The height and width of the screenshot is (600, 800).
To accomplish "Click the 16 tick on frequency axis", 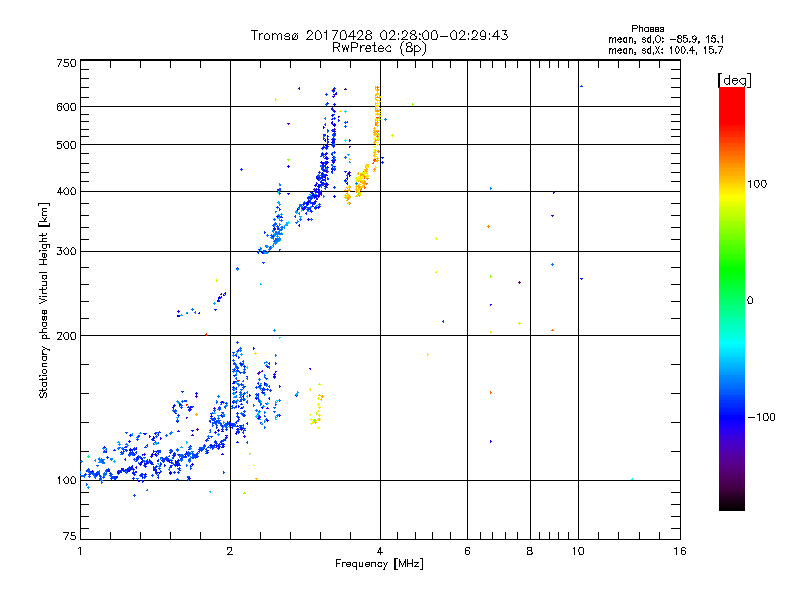I will tap(680, 551).
